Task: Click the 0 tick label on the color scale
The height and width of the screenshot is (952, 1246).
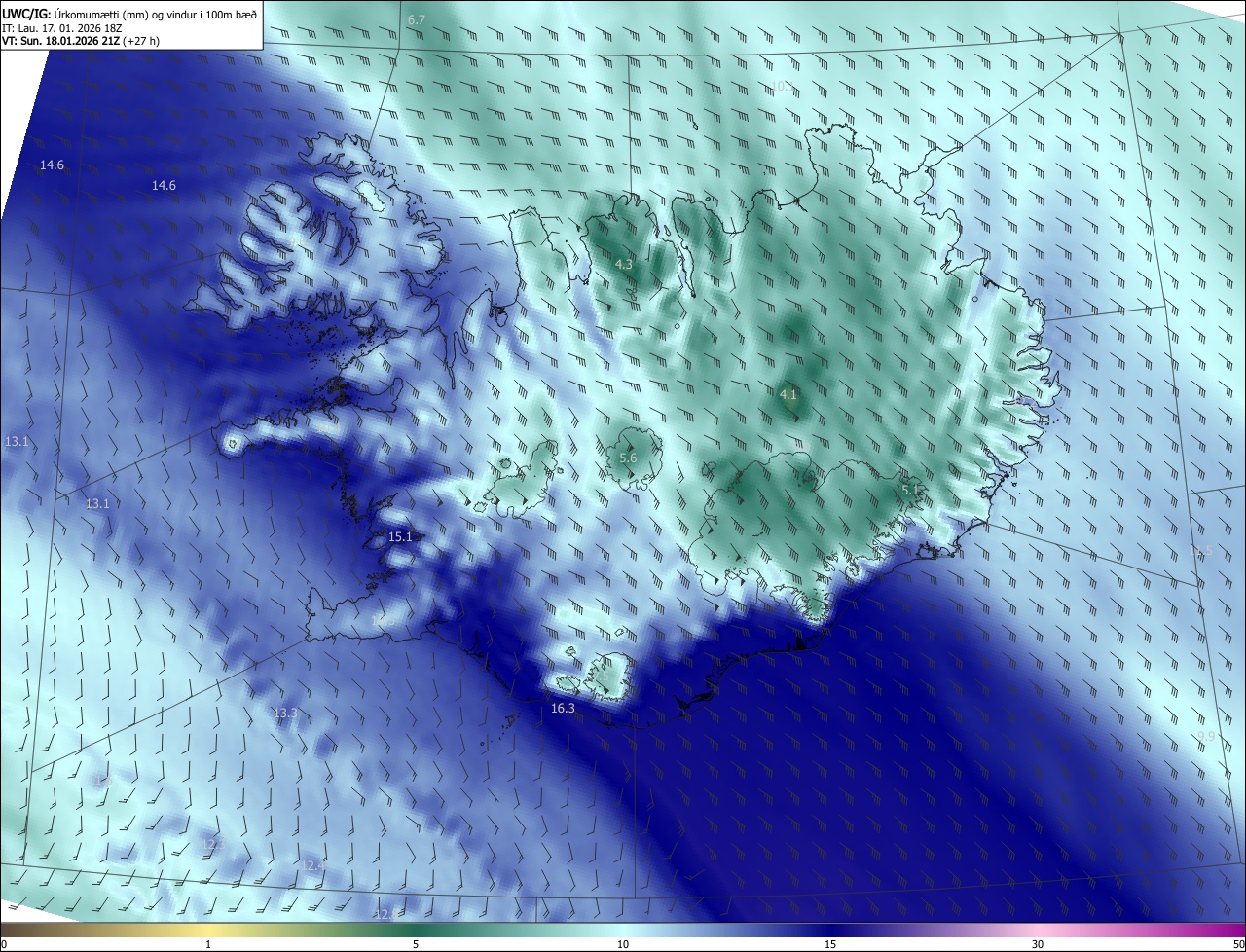Action: tap(4, 944)
